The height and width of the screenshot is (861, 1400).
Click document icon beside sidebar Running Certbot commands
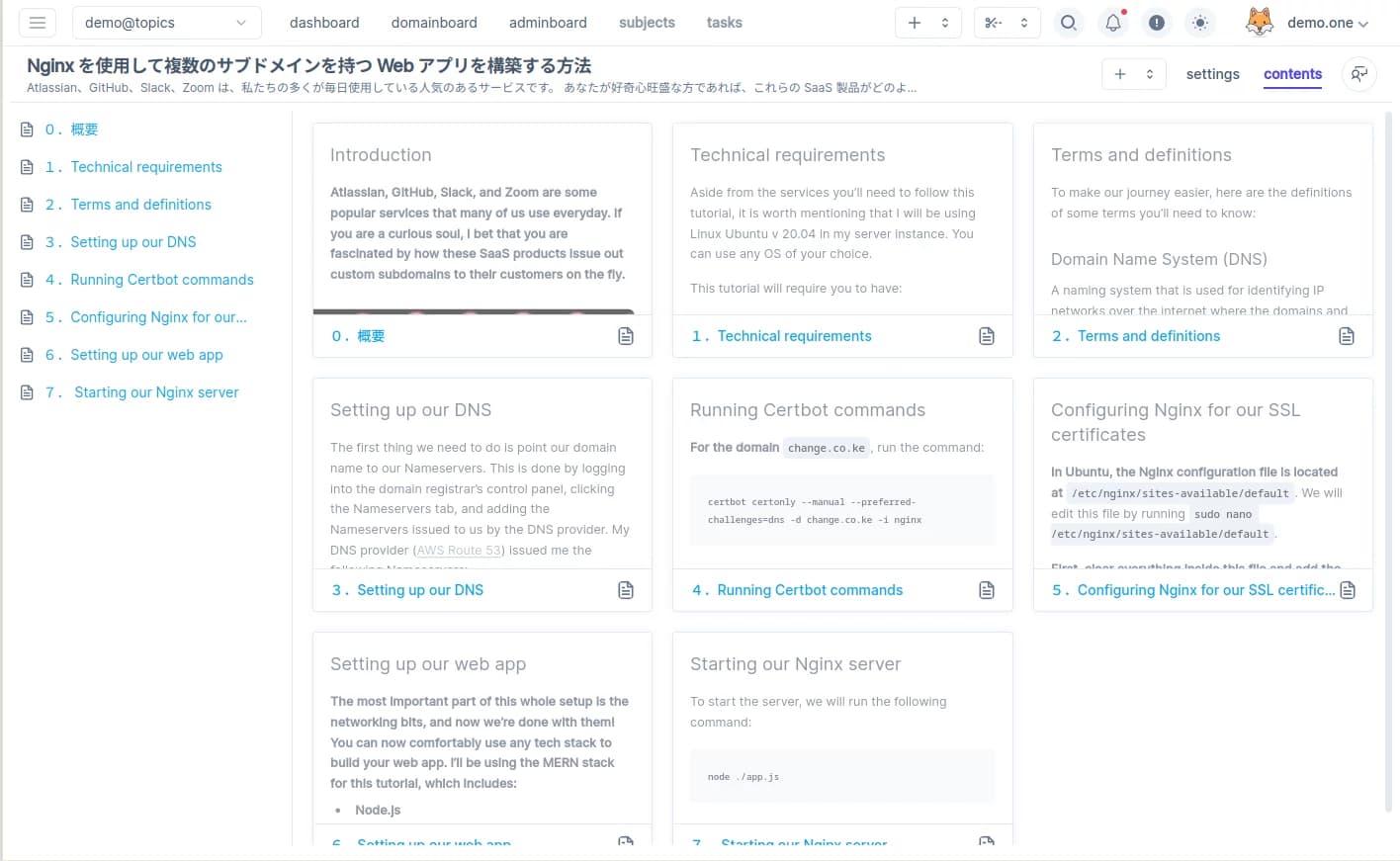pos(27,280)
